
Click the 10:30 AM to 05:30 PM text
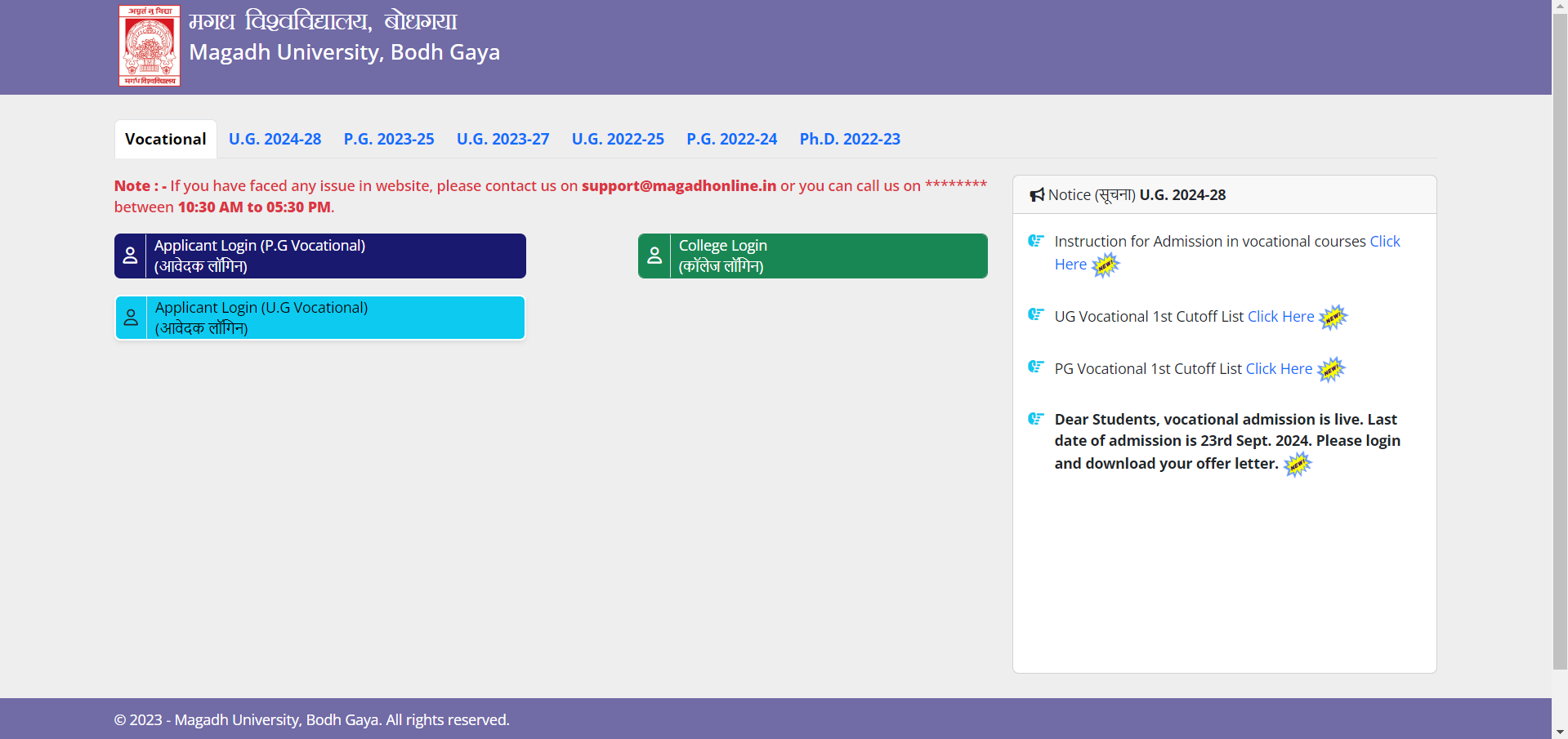tap(254, 207)
